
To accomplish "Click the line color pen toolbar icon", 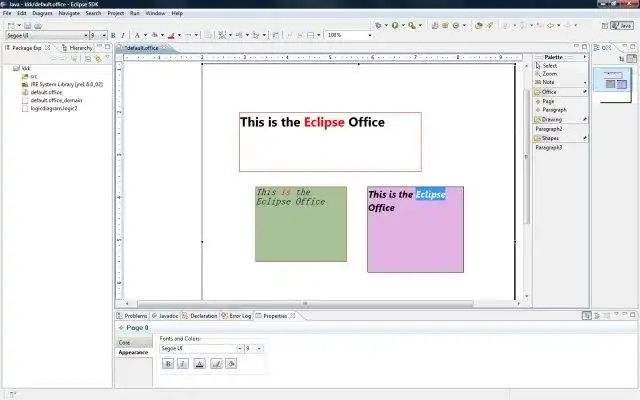I will click(171, 36).
